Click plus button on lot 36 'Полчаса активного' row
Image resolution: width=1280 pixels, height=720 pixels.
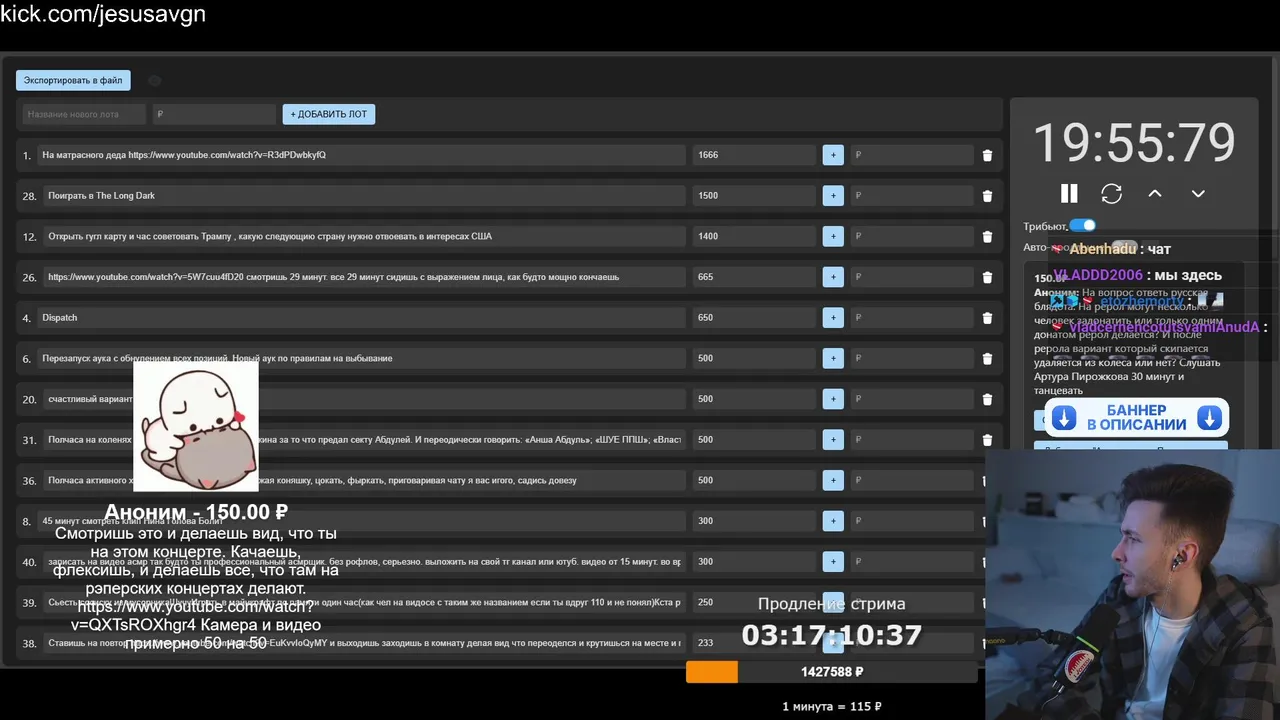coord(833,480)
